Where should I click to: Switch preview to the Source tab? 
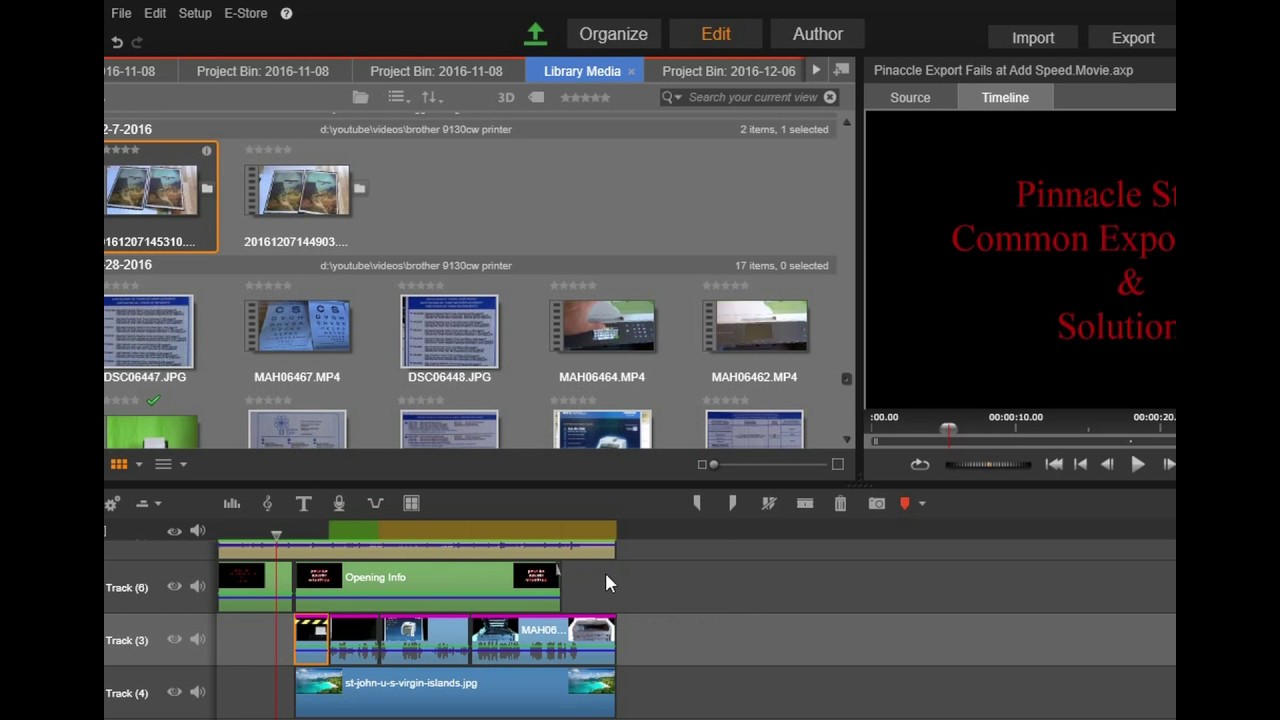click(910, 97)
